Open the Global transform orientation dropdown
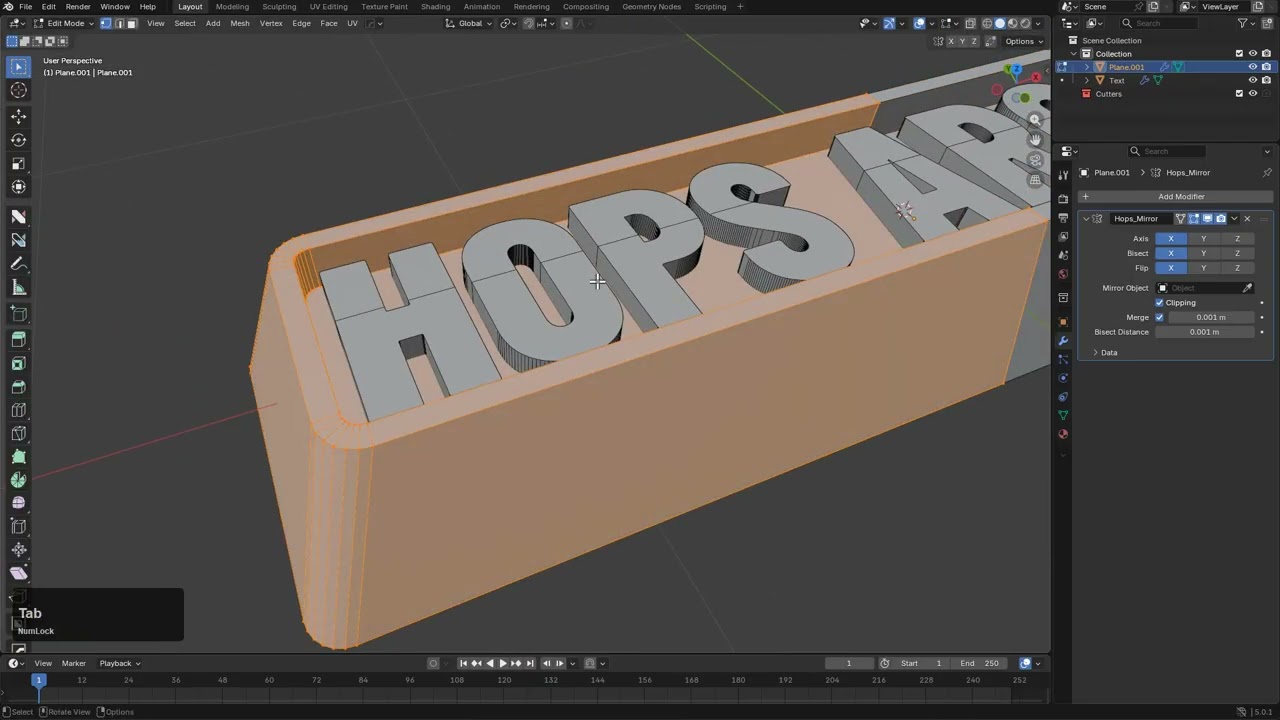Image resolution: width=1280 pixels, height=720 pixels. click(x=470, y=23)
